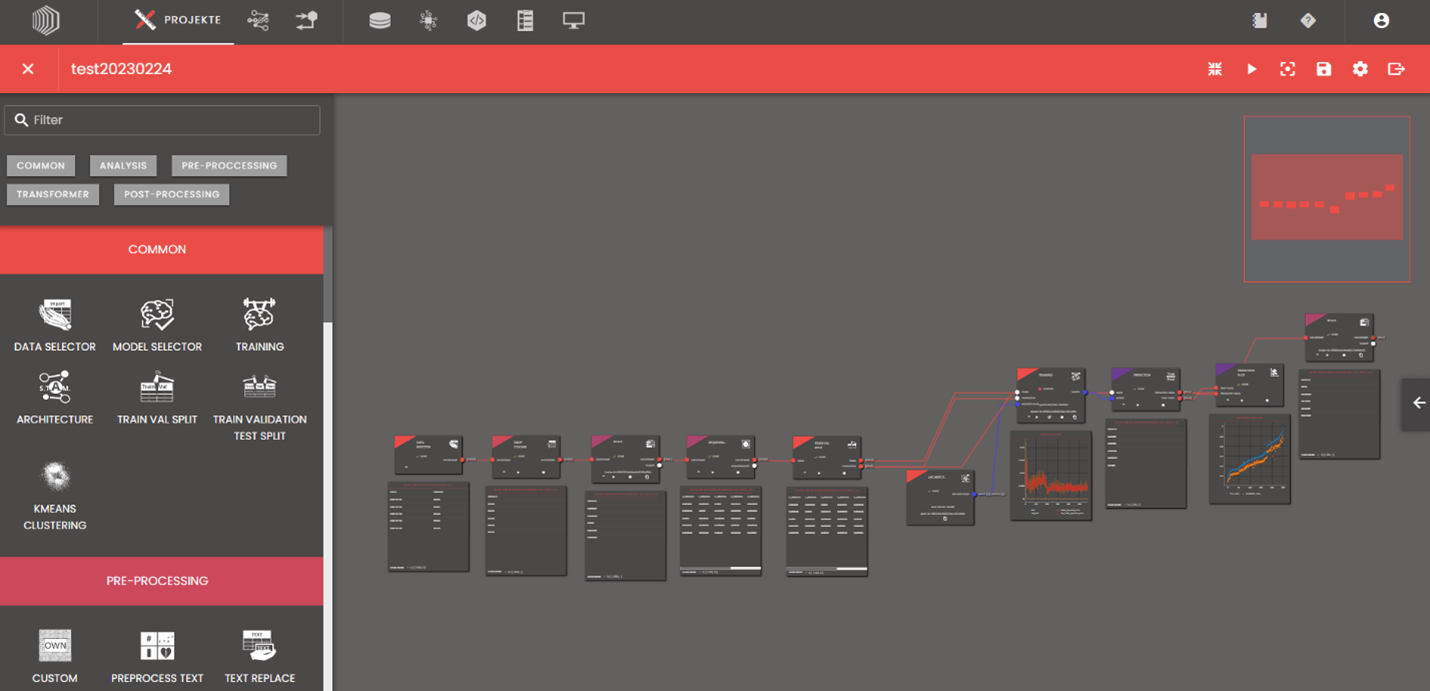Click the Filter search field
Viewport: 1430px width, 691px height.
(162, 120)
